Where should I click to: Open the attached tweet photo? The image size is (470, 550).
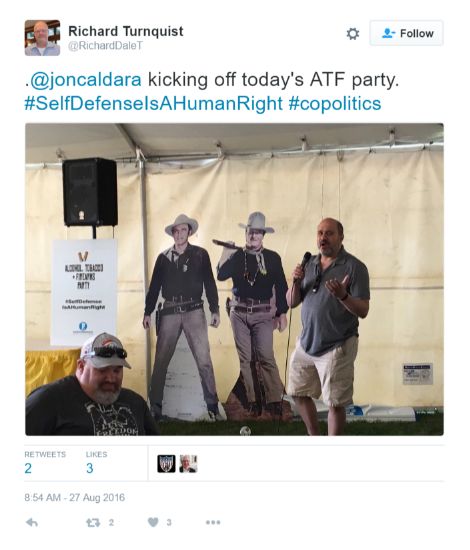pyautogui.click(x=234, y=279)
